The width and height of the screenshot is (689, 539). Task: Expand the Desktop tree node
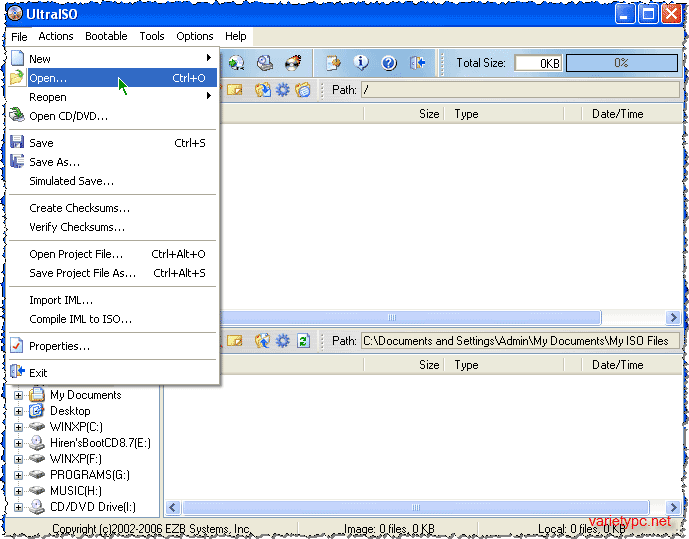18,412
